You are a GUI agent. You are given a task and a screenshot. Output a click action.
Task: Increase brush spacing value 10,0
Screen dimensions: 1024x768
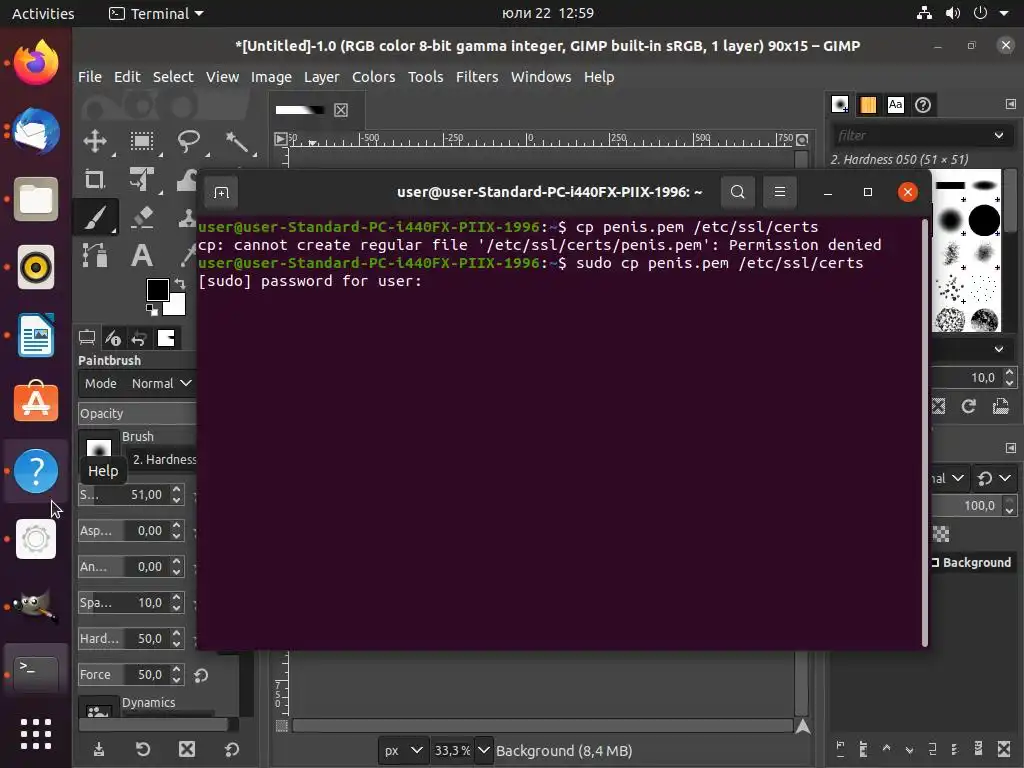pyautogui.click(x=1010, y=372)
